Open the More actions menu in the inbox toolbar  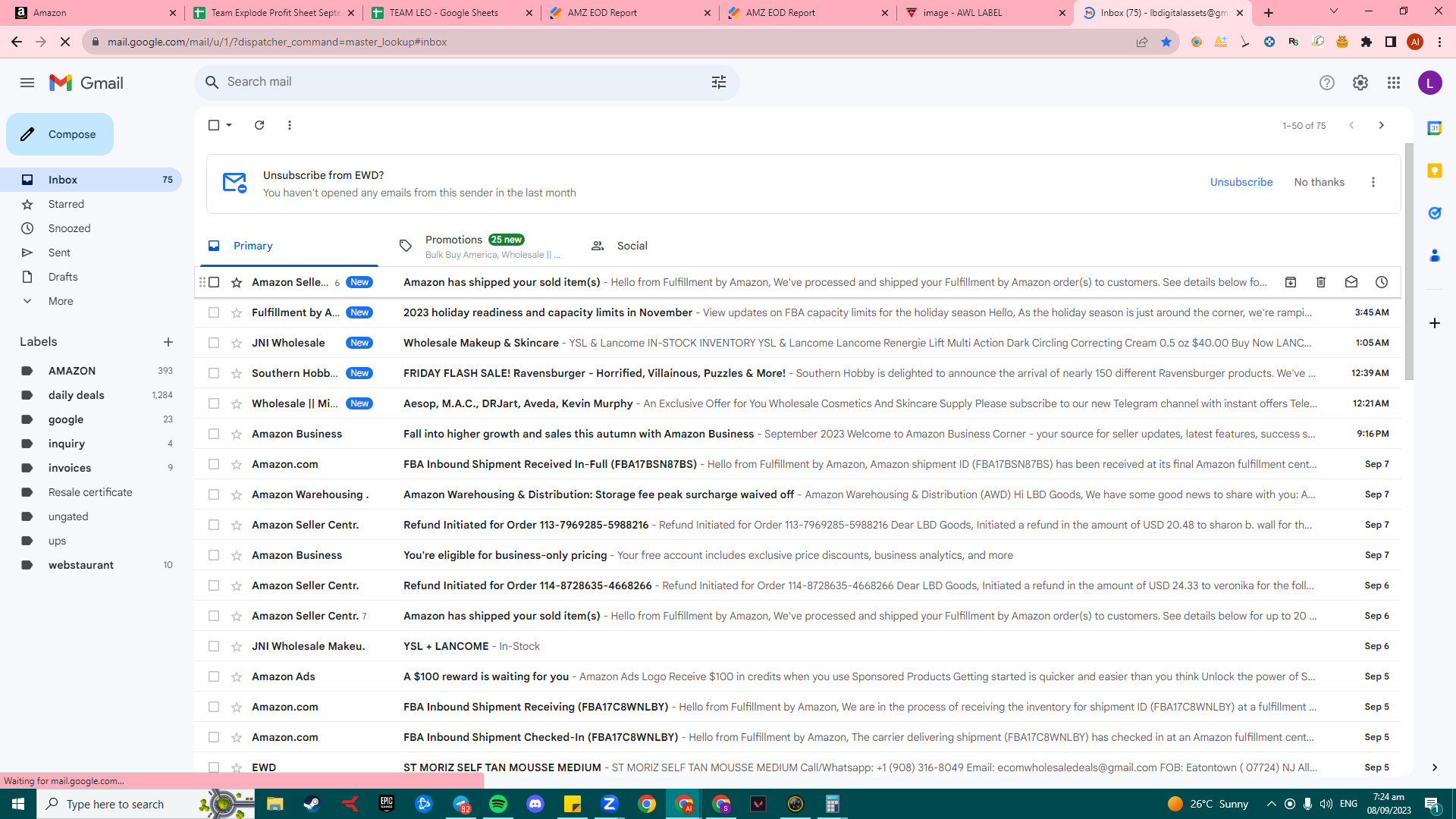tap(290, 125)
